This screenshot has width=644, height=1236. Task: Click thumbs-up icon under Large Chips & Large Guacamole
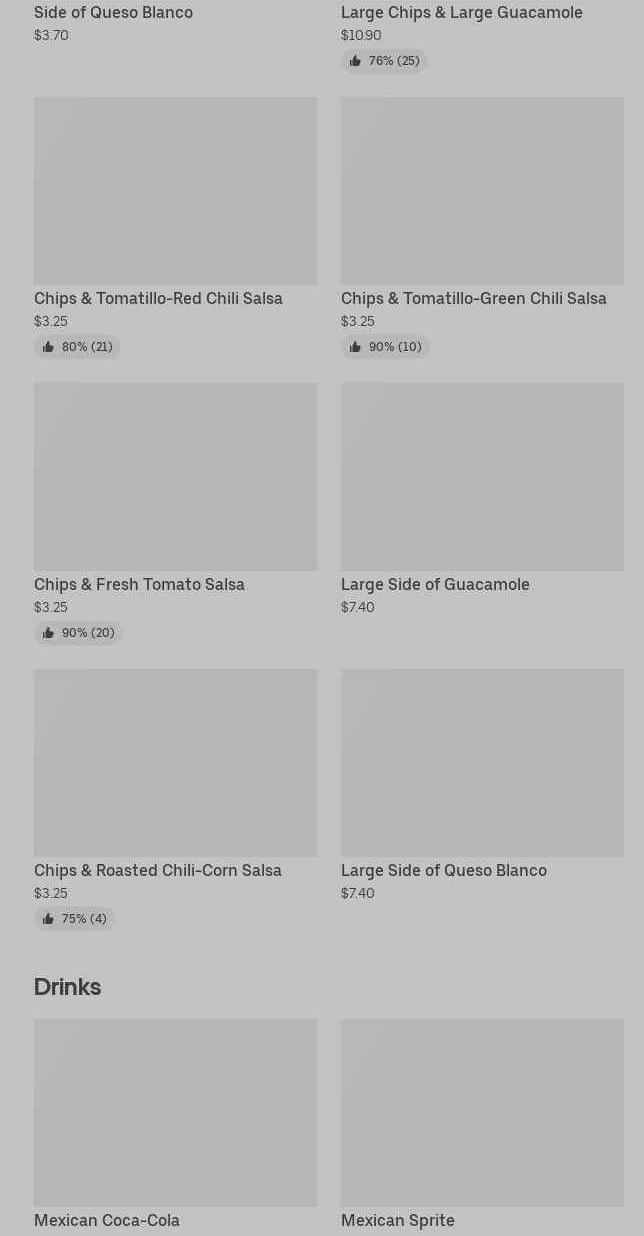(355, 61)
